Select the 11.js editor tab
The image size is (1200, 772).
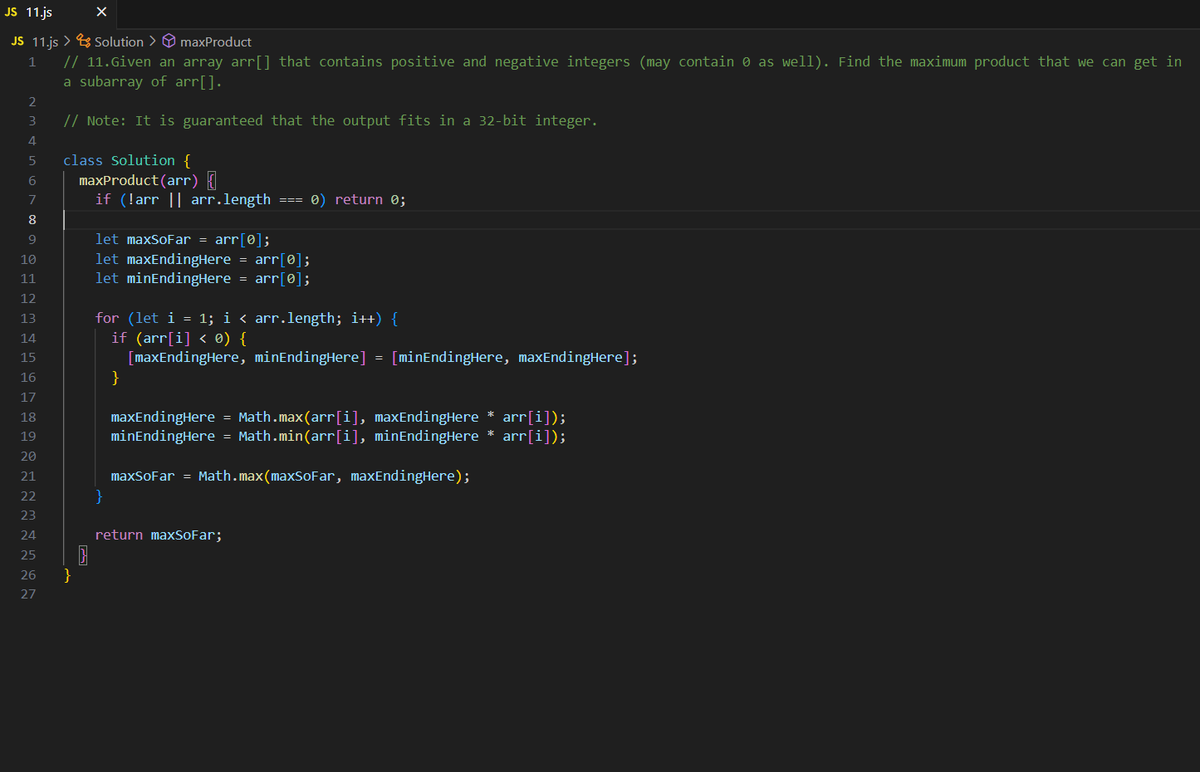[58, 13]
